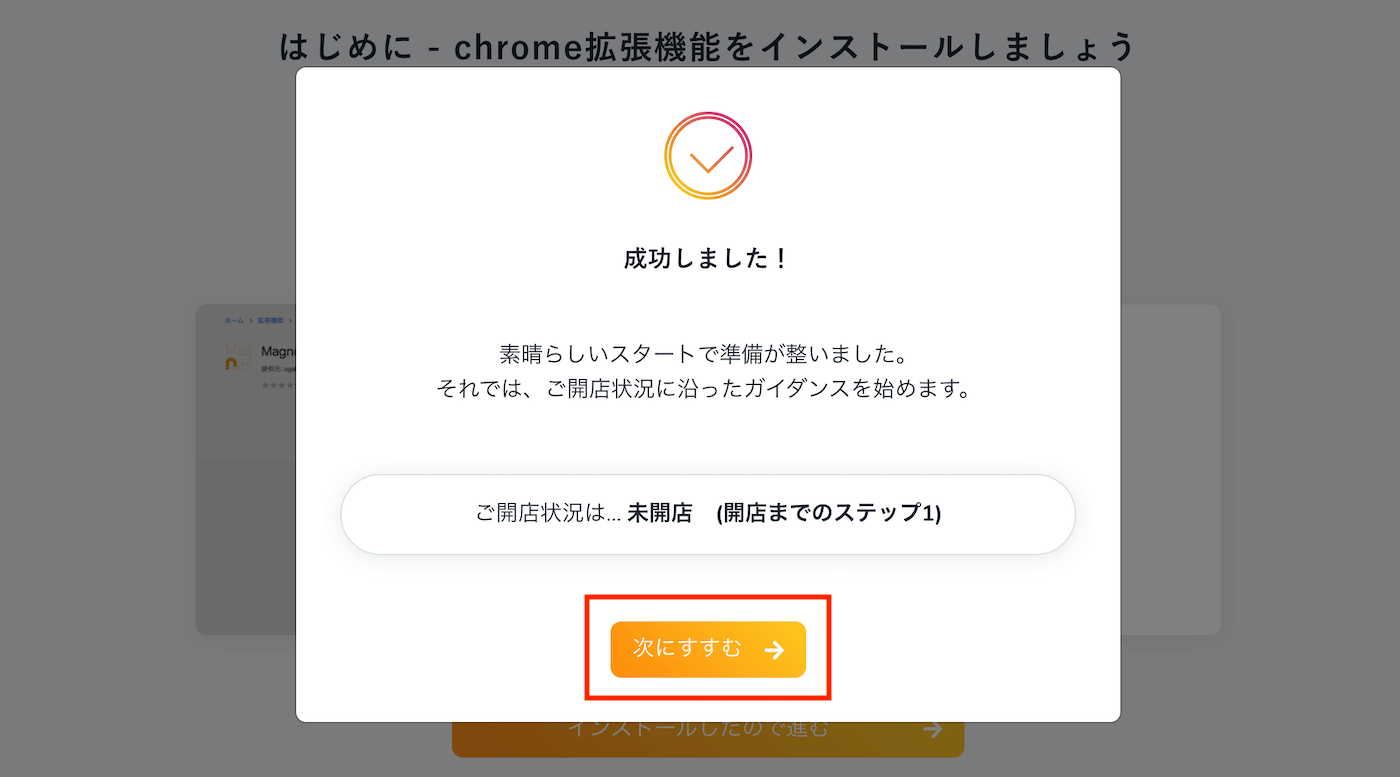Click the Magnet extension title text

pos(278,351)
